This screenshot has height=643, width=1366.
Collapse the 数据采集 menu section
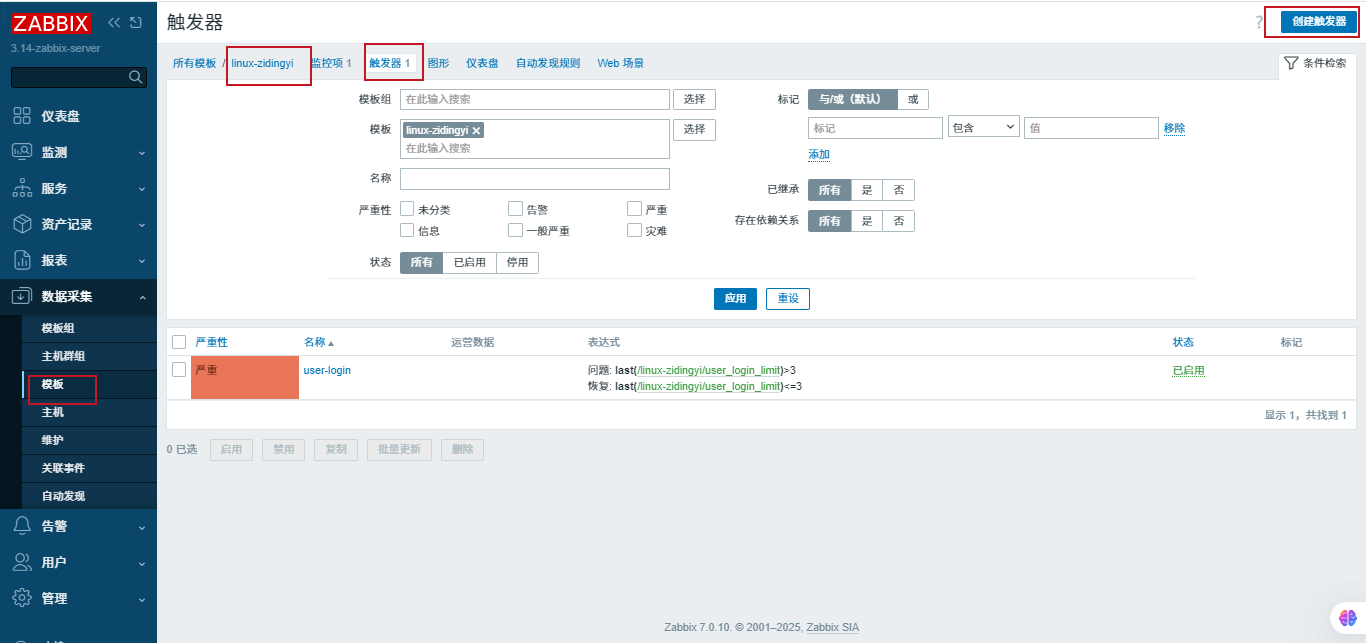pyautogui.click(x=142, y=297)
